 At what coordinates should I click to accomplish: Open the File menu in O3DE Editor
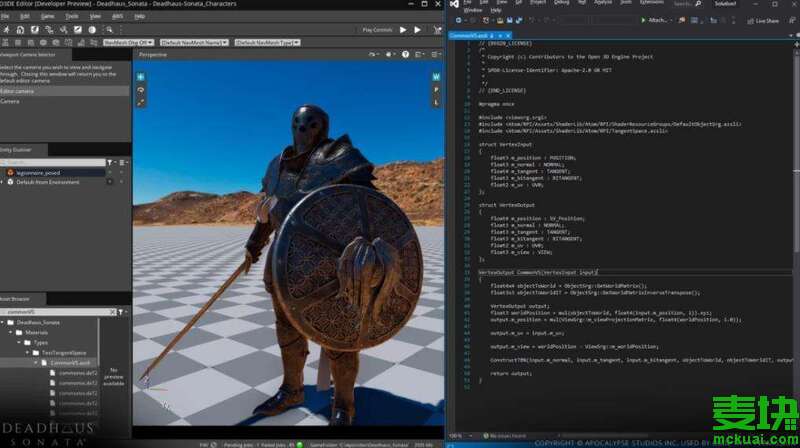tap(5, 16)
